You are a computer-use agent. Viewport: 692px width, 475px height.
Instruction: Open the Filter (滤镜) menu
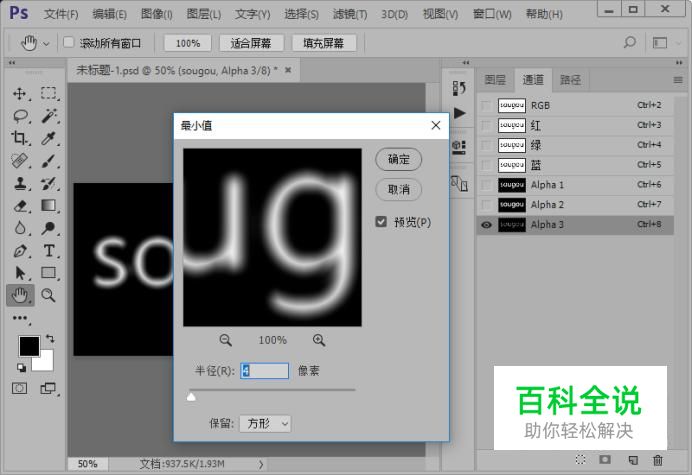pyautogui.click(x=350, y=14)
